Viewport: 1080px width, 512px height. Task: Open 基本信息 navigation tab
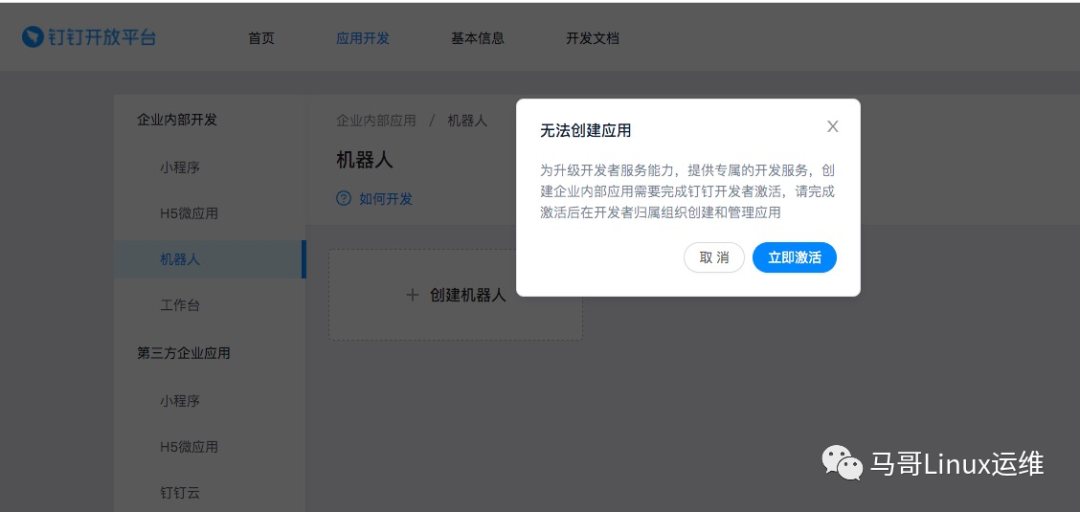click(x=477, y=39)
